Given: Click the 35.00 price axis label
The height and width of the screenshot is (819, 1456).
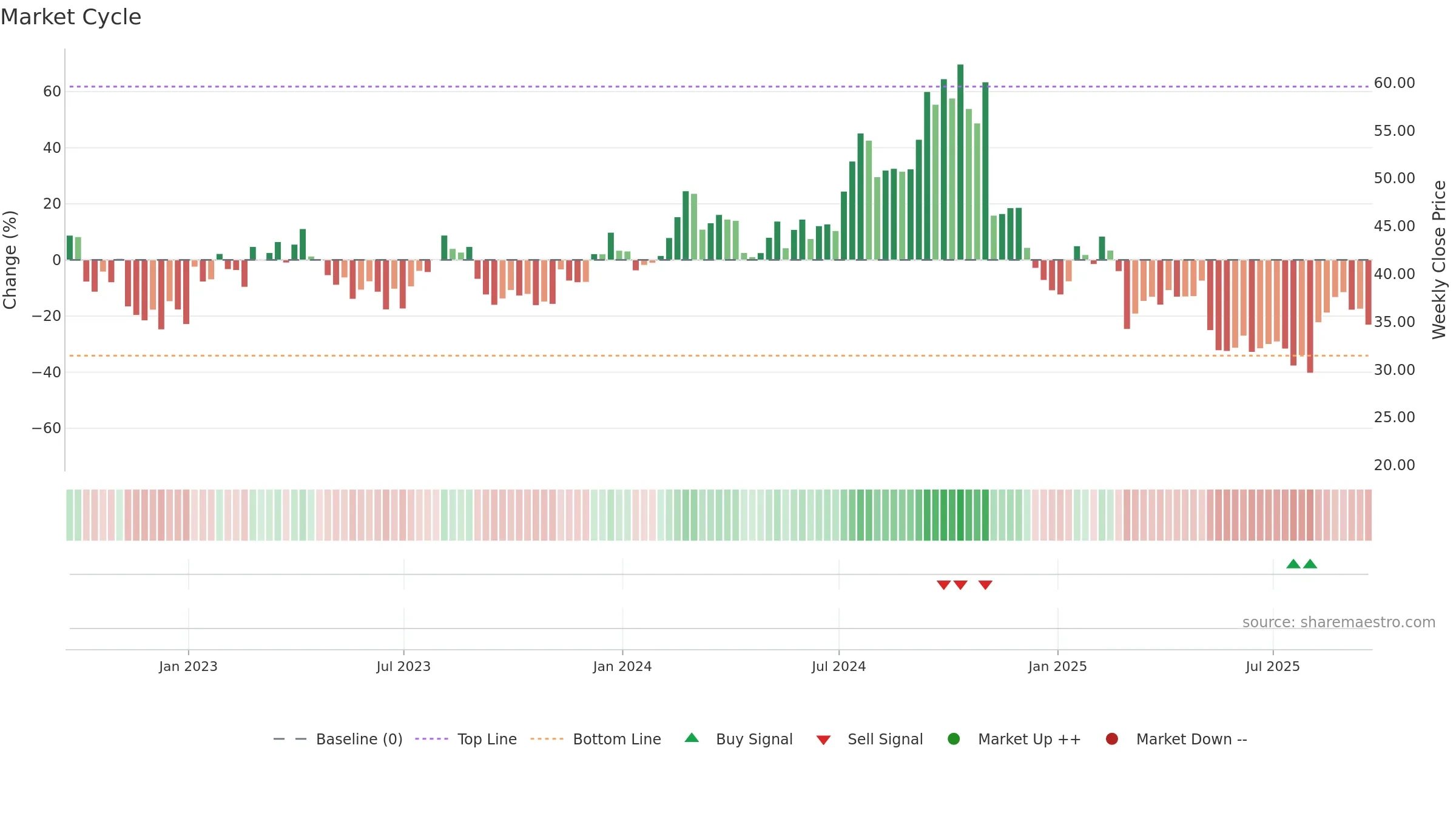Looking at the screenshot, I should (1394, 322).
